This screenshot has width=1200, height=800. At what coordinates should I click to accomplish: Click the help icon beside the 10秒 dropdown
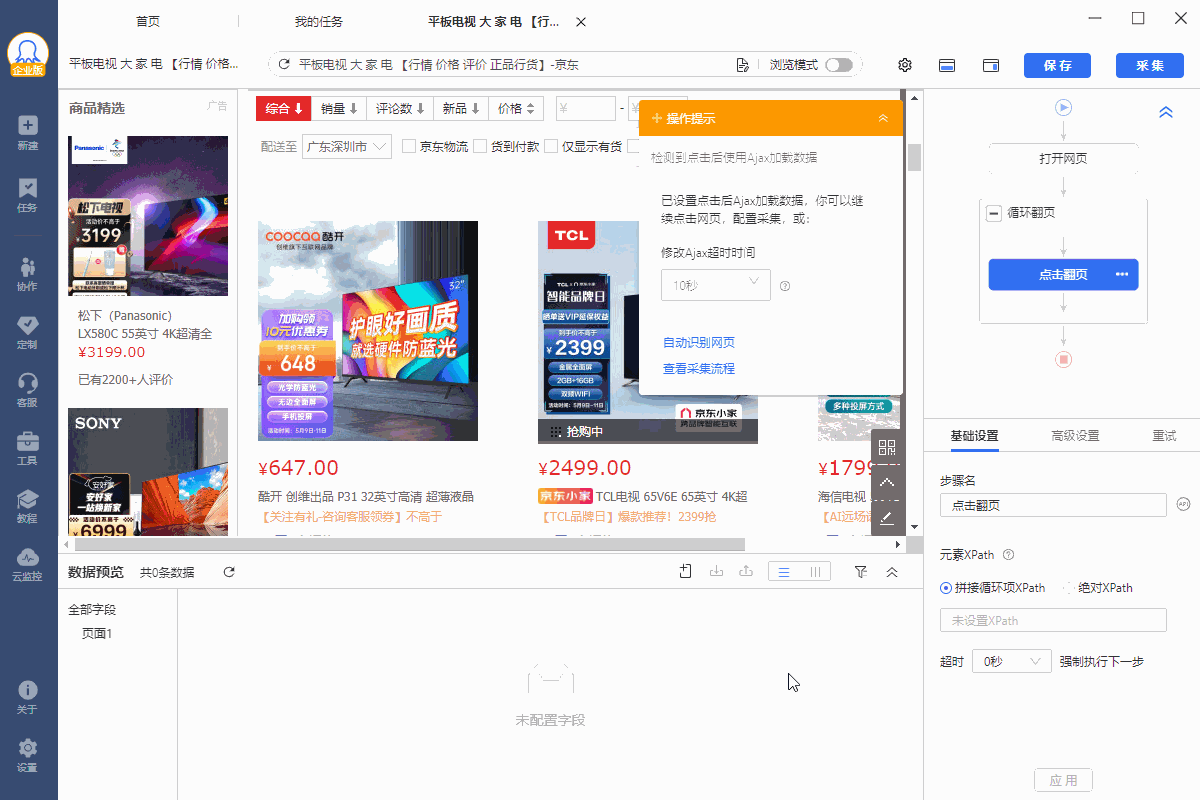click(x=785, y=286)
